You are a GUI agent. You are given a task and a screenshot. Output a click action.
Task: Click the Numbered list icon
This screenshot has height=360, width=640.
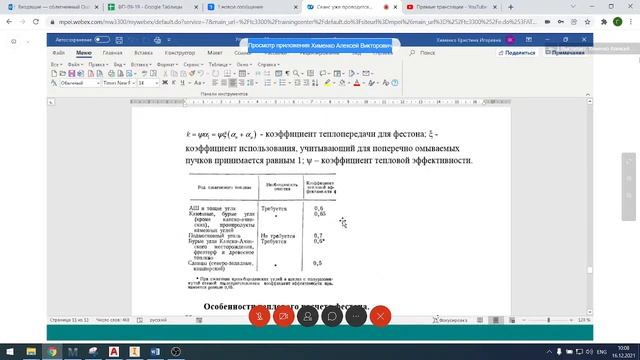pyautogui.click(x=268, y=83)
